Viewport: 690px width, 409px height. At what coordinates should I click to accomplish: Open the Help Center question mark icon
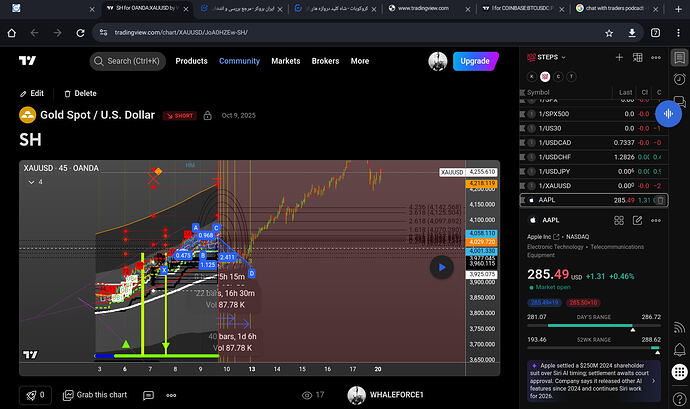coord(679,399)
